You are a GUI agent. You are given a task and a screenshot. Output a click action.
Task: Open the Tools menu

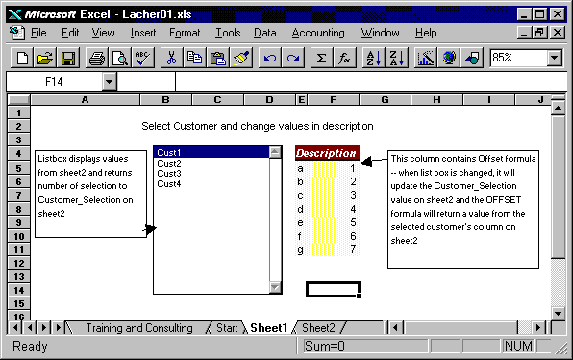click(227, 33)
